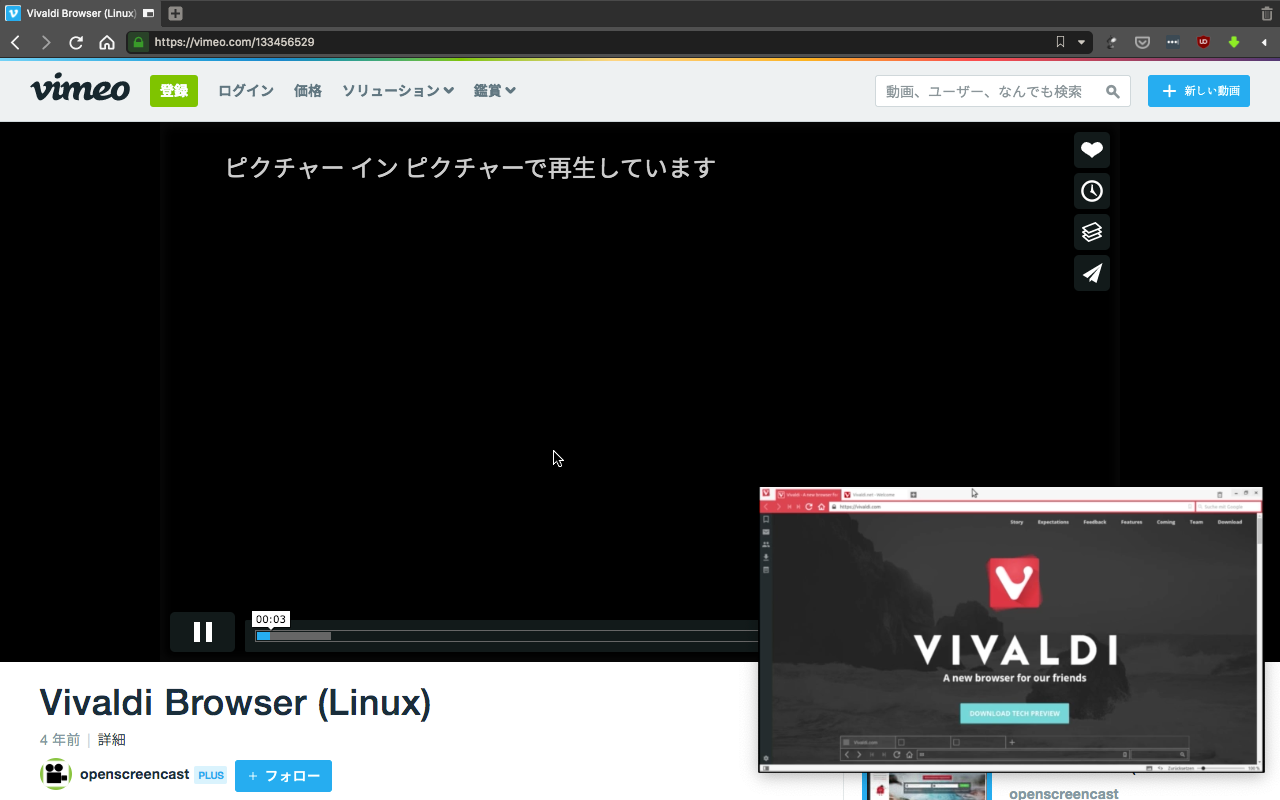
Task: Reload the Vimeo page
Action: (x=76, y=43)
